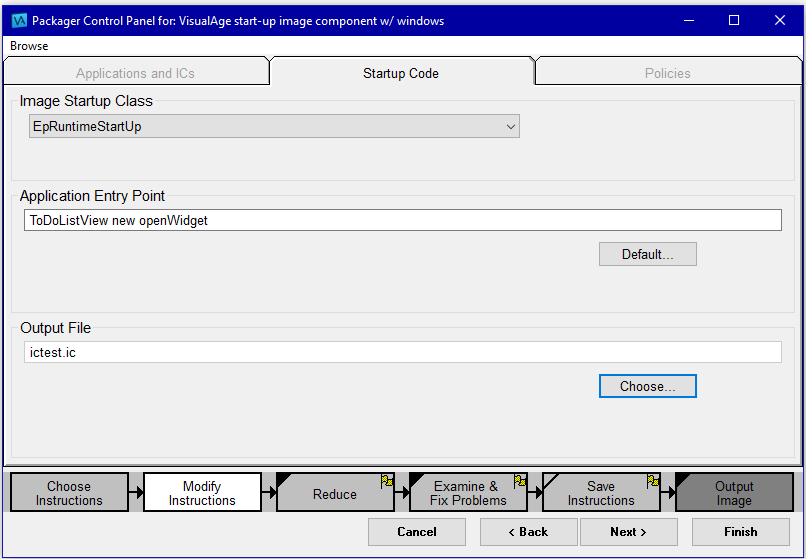The width and height of the screenshot is (806, 559).
Task: Click the Output File text field
Action: pos(402,352)
